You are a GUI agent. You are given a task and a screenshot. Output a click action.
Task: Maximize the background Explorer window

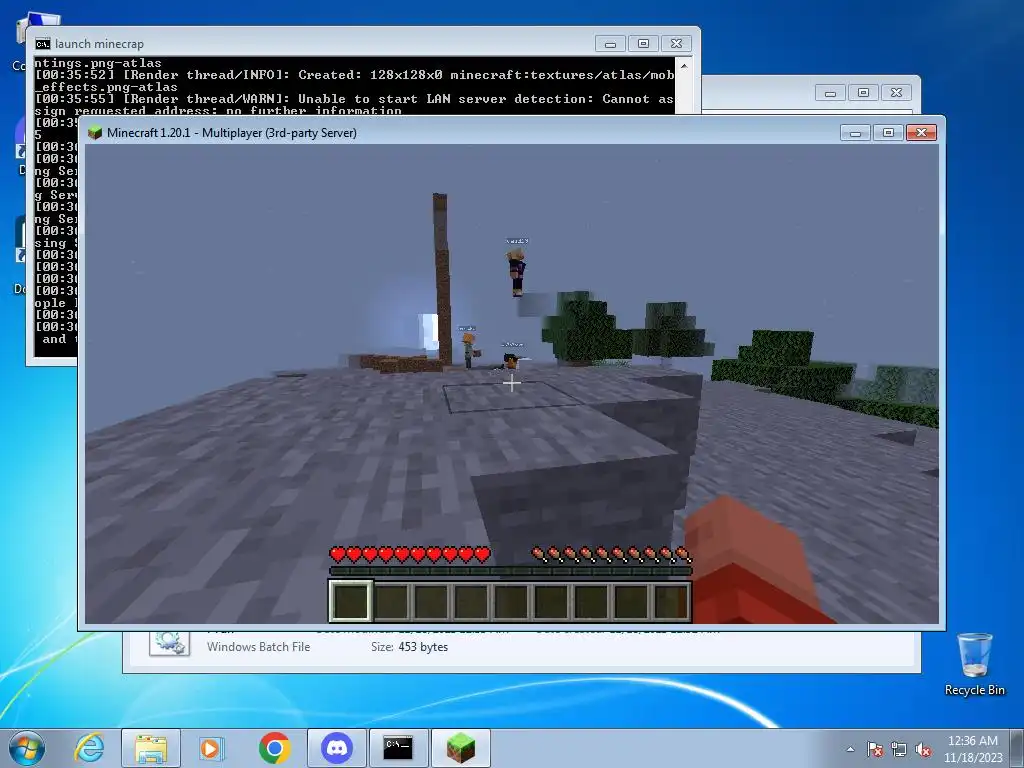click(x=863, y=93)
